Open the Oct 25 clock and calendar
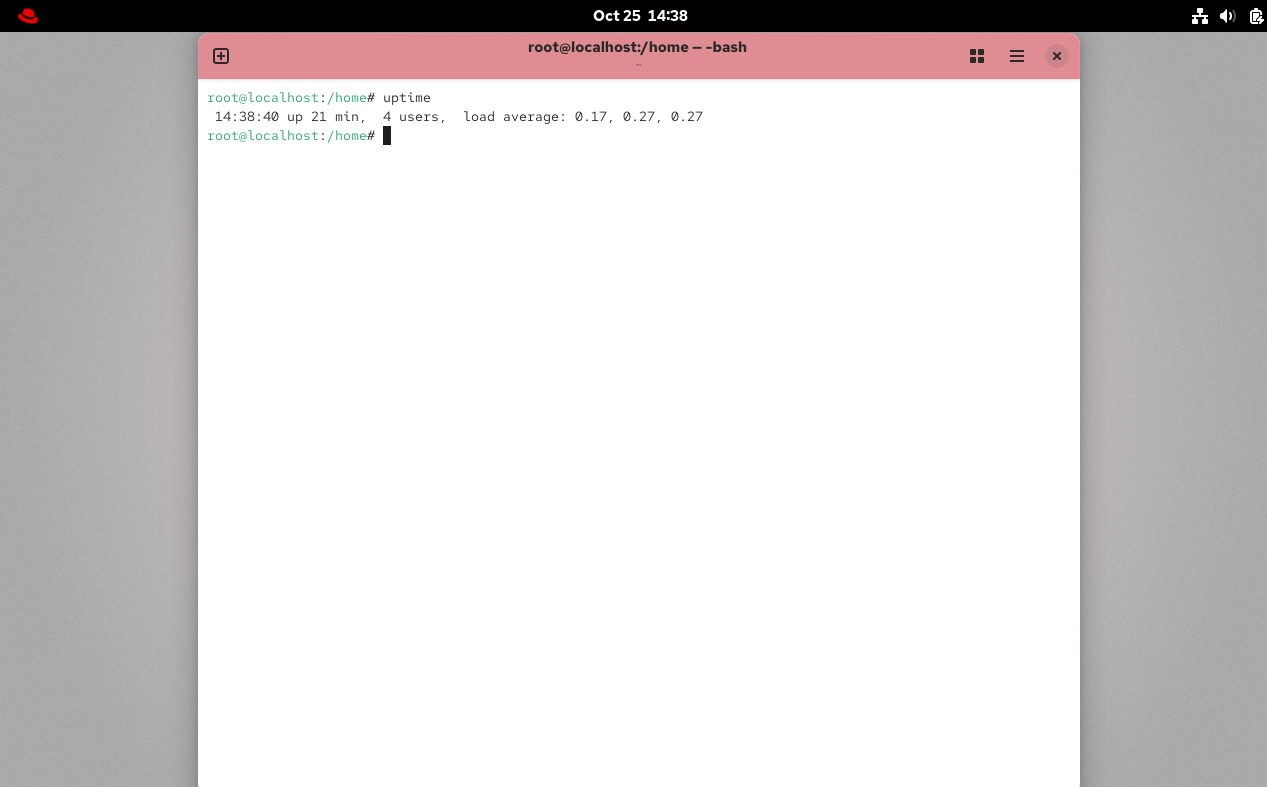The width and height of the screenshot is (1267, 787). (640, 15)
